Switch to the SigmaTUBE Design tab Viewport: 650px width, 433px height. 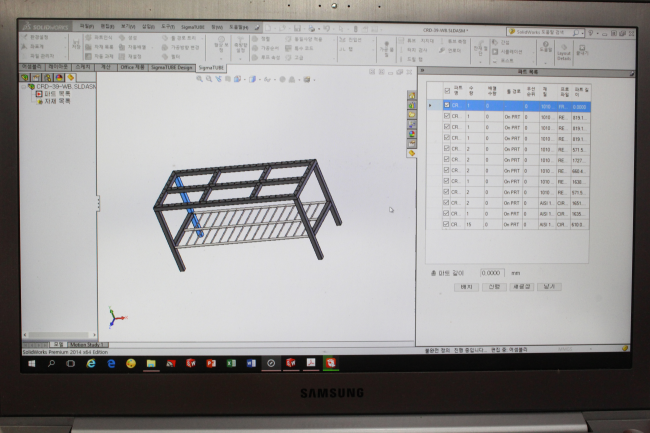coord(171,68)
